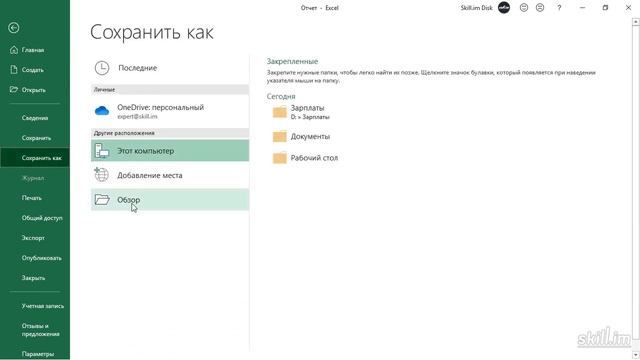The height and width of the screenshot is (360, 640).
Task: Click the new document icon beside Создать
Action: (x=14, y=70)
